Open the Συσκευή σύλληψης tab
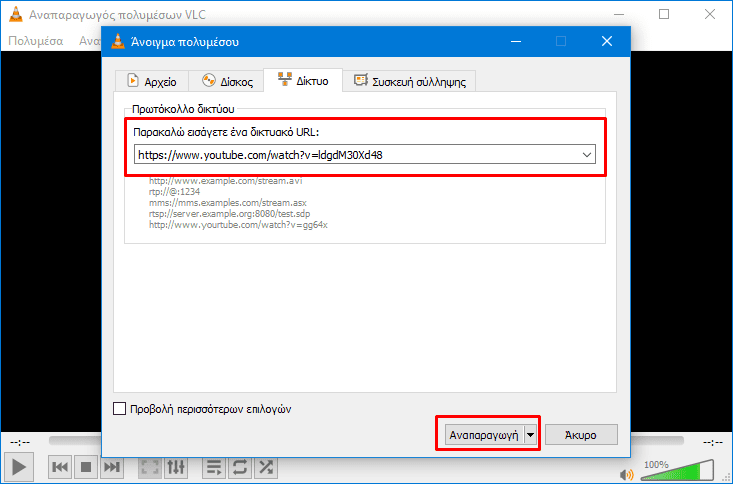733x484 pixels. click(x=410, y=81)
